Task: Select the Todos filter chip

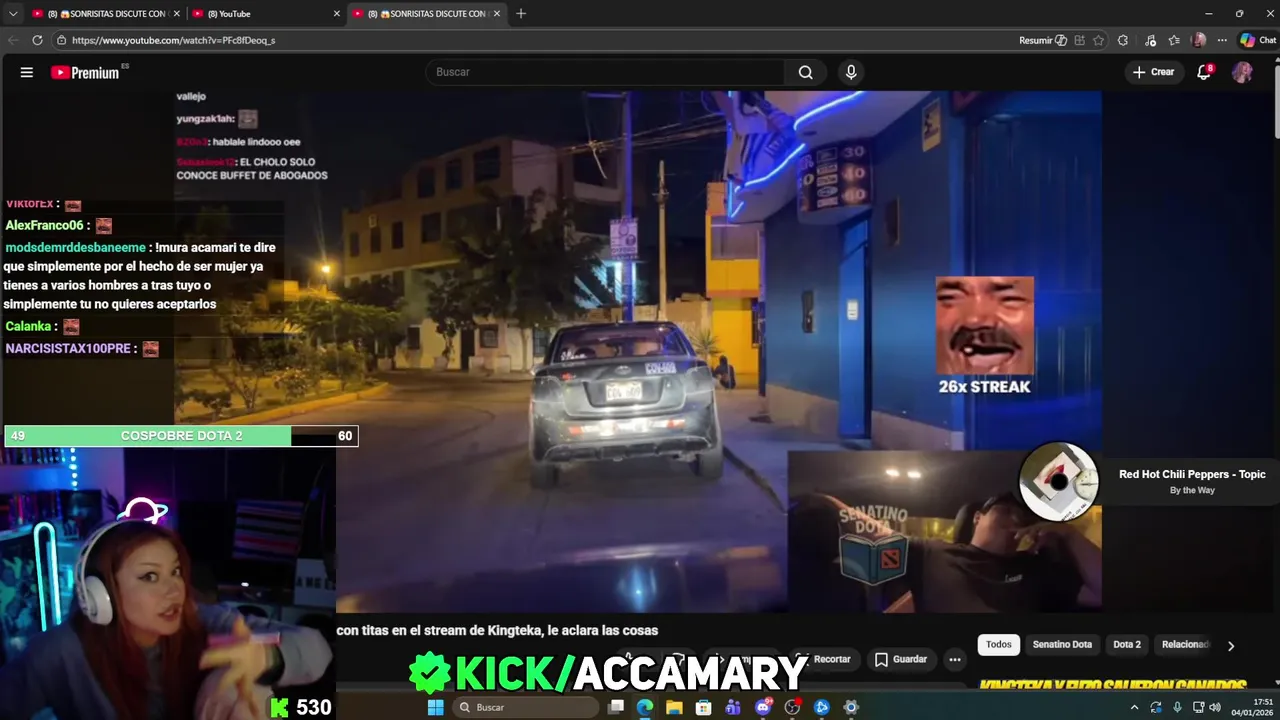Action: [x=999, y=645]
